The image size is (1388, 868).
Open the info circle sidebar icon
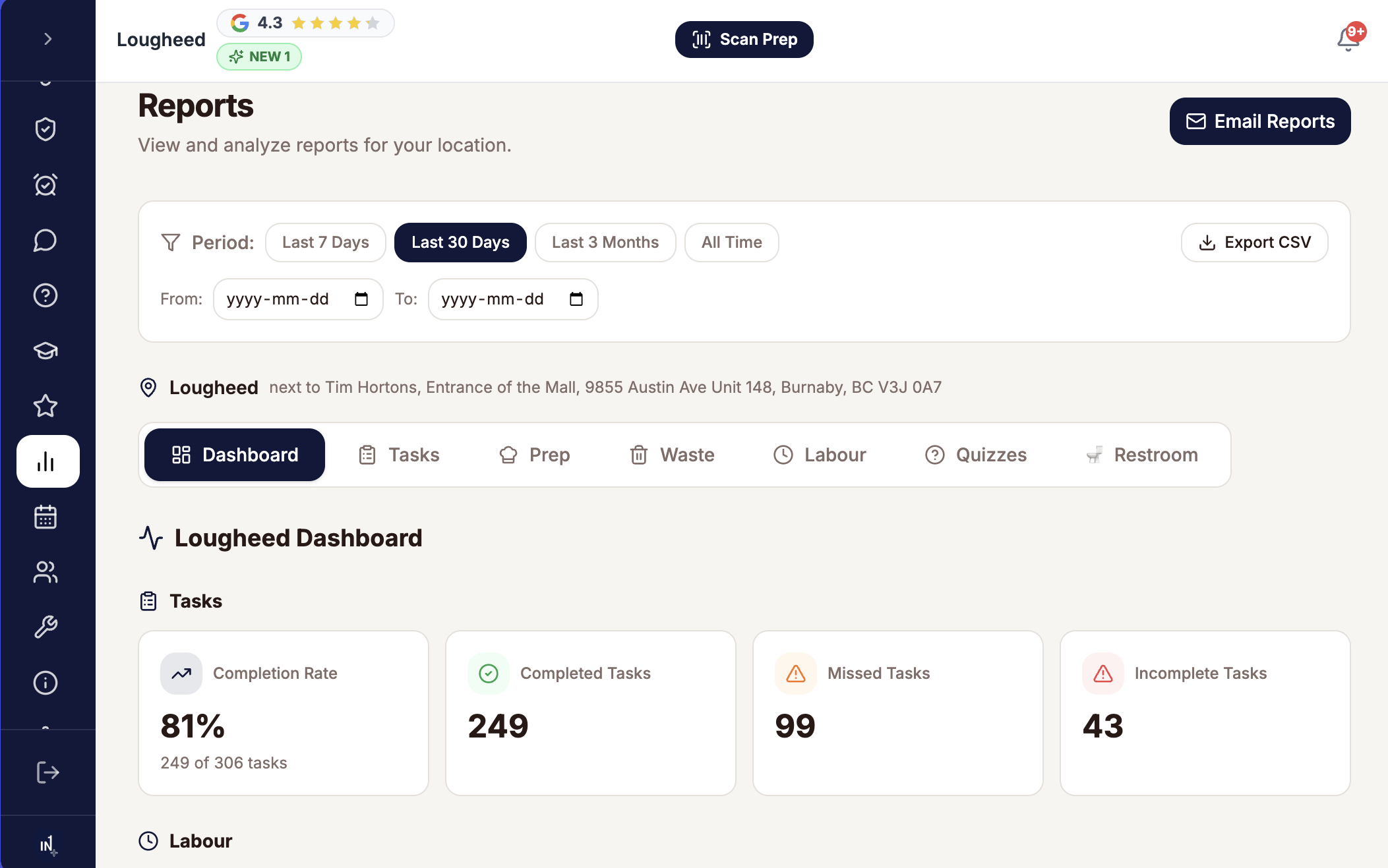(45, 683)
